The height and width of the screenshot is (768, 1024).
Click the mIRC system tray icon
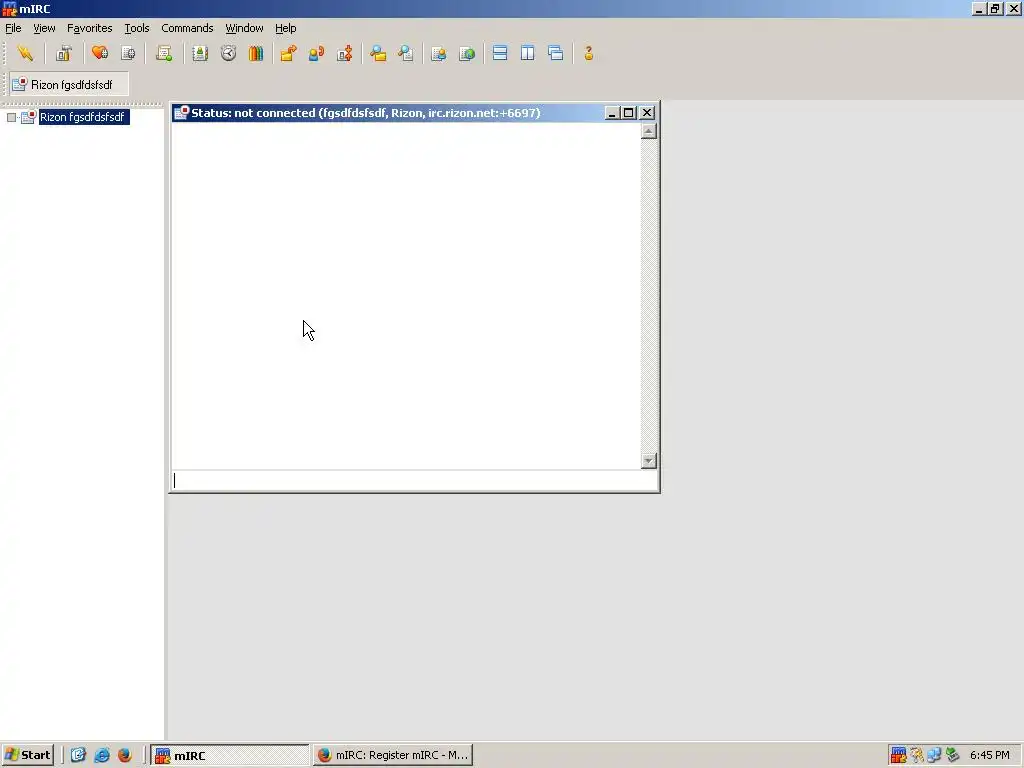(x=899, y=755)
